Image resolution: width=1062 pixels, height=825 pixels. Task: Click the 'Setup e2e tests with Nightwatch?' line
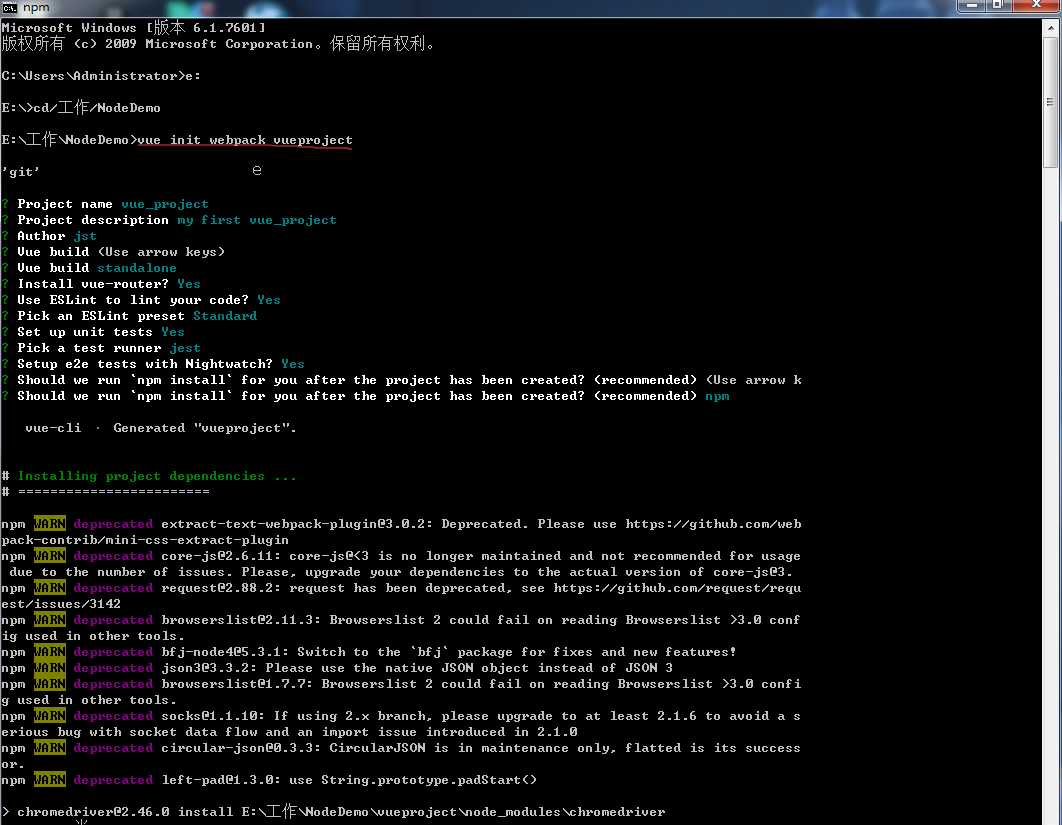pyautogui.click(x=153, y=364)
